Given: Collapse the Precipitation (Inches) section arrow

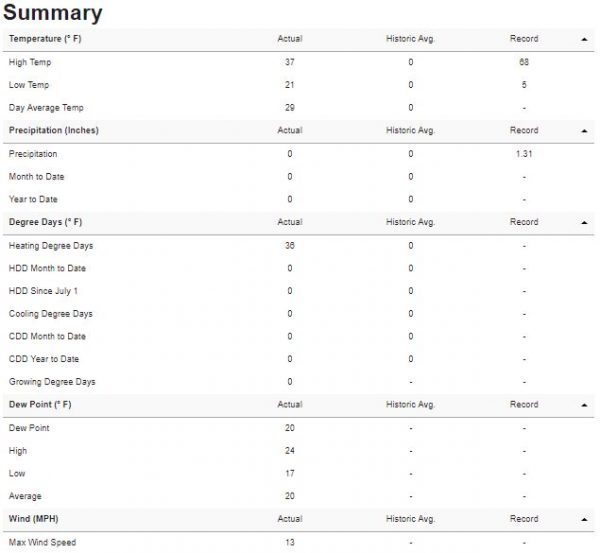Looking at the screenshot, I should (x=584, y=131).
